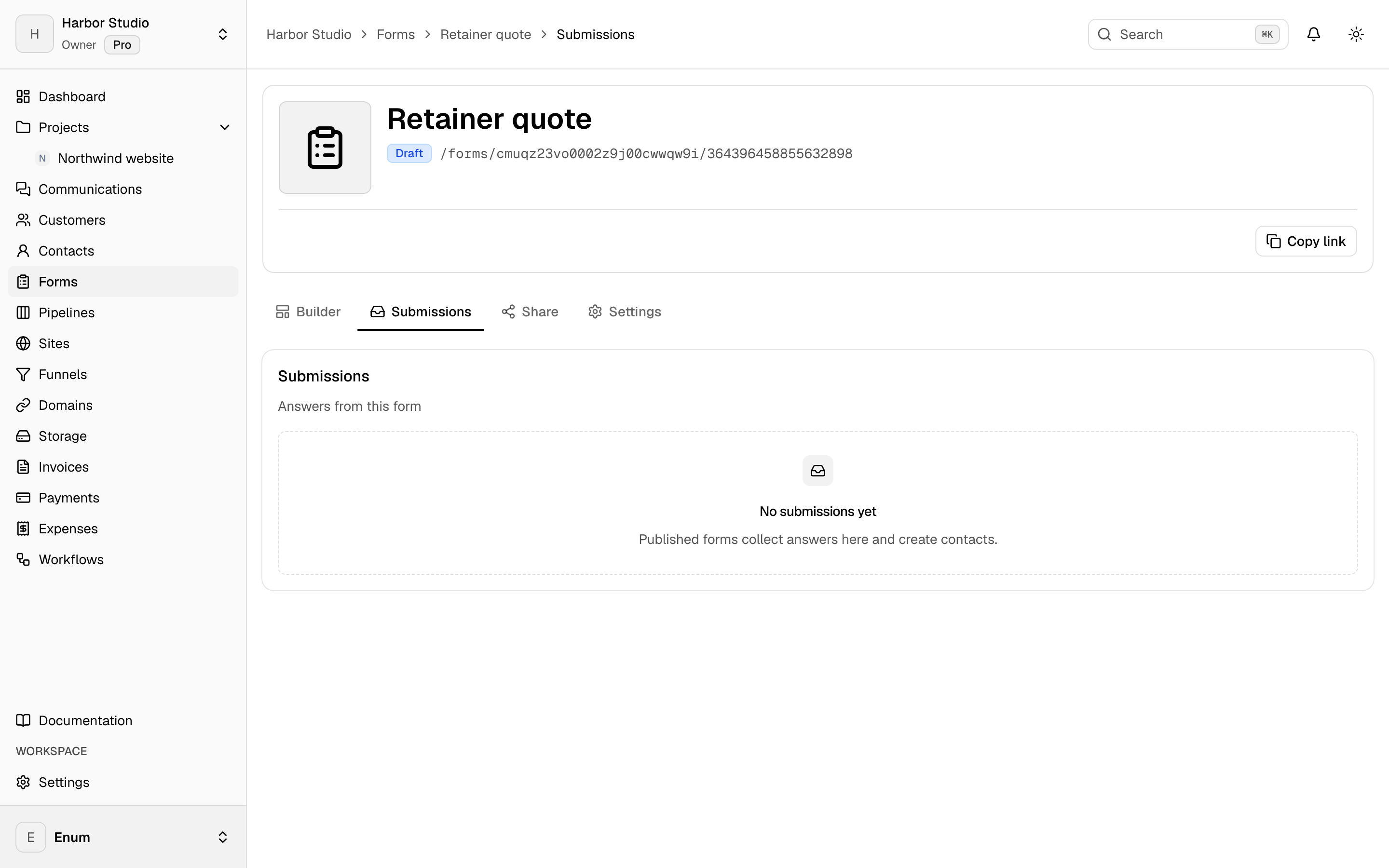The width and height of the screenshot is (1389, 868).
Task: Click the 'No submissions yet' text
Action: click(818, 512)
